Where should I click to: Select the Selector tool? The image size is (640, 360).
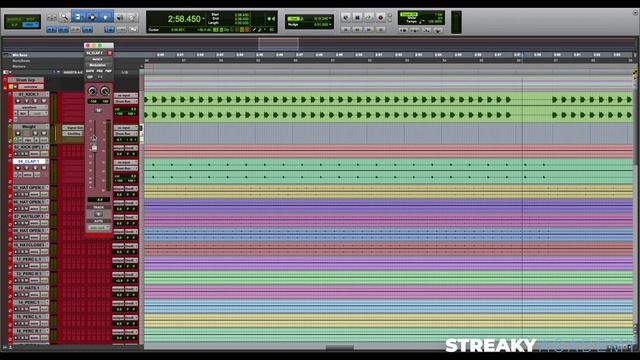coord(92,17)
